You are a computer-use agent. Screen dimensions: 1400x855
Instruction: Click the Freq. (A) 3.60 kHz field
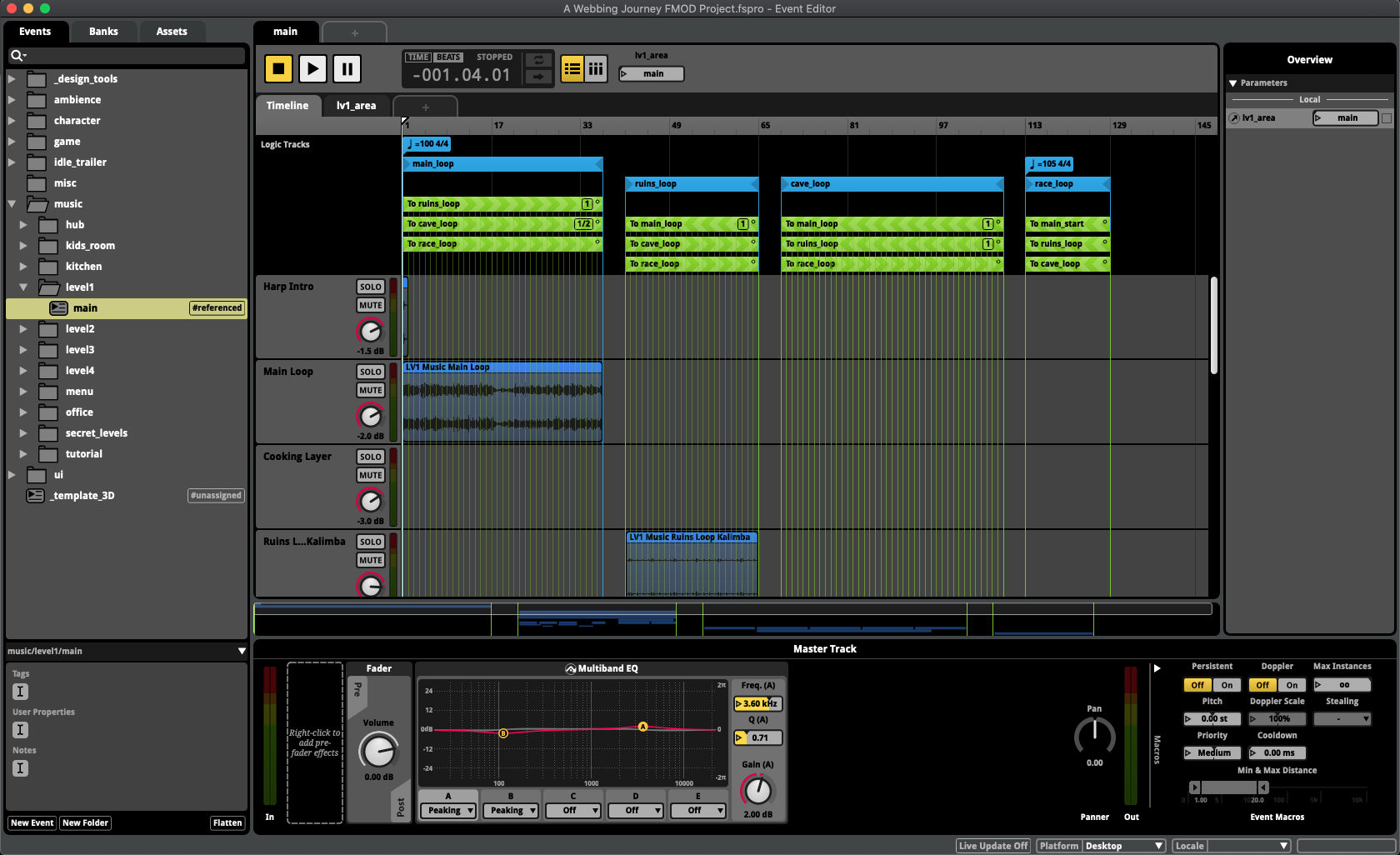coord(757,704)
